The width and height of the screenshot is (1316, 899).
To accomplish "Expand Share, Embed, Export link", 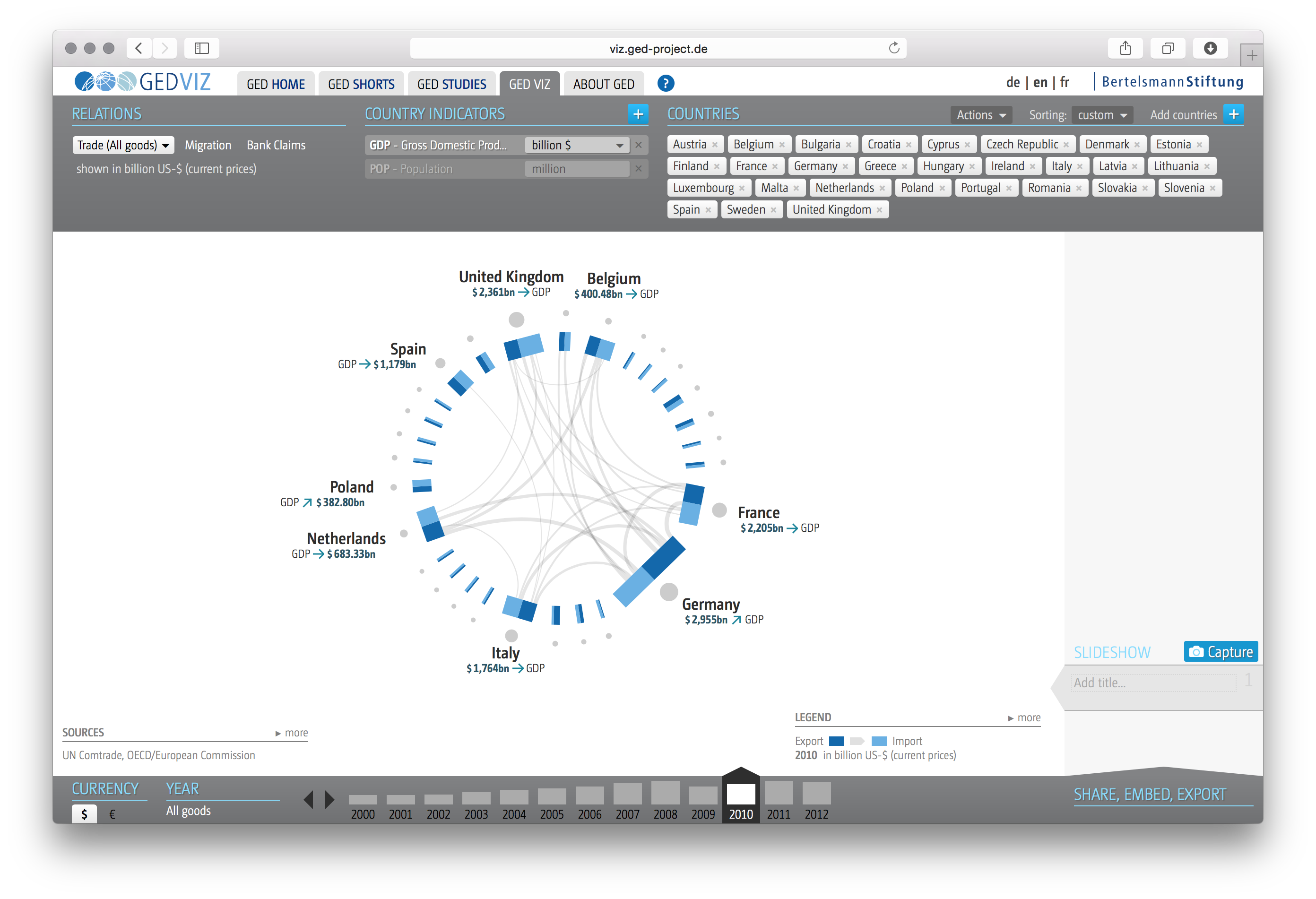I will point(1150,794).
